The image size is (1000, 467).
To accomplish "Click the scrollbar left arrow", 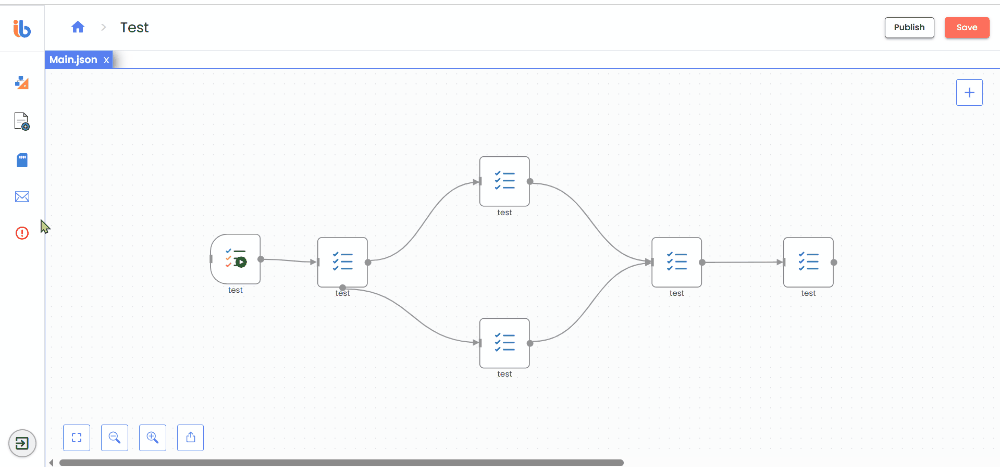I will pos(51,463).
